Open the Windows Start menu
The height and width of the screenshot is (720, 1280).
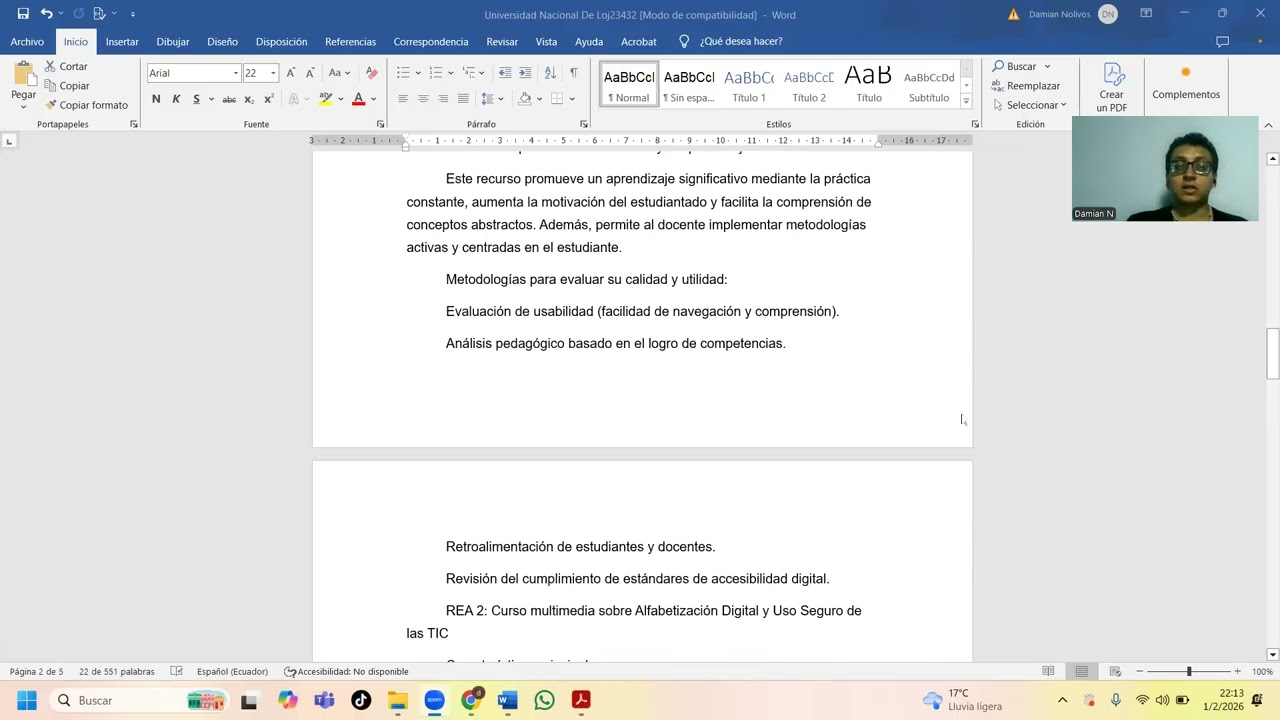coord(27,700)
